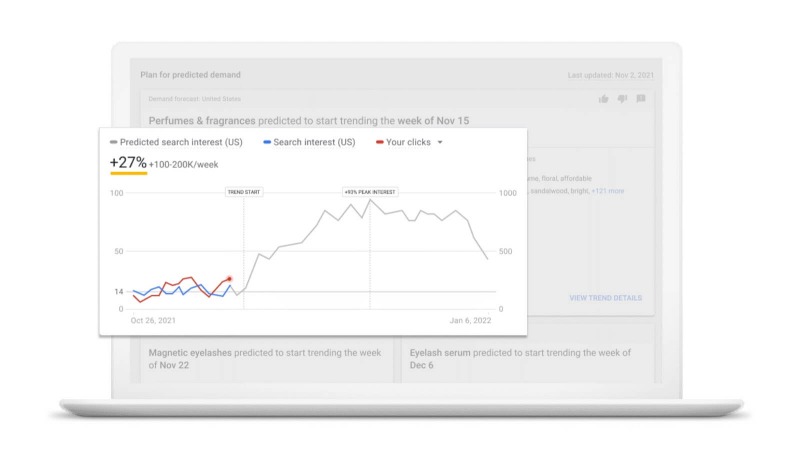Click the +93% PEAK INTEREST marker
Viewport: 800px width, 450px height.
coord(370,192)
